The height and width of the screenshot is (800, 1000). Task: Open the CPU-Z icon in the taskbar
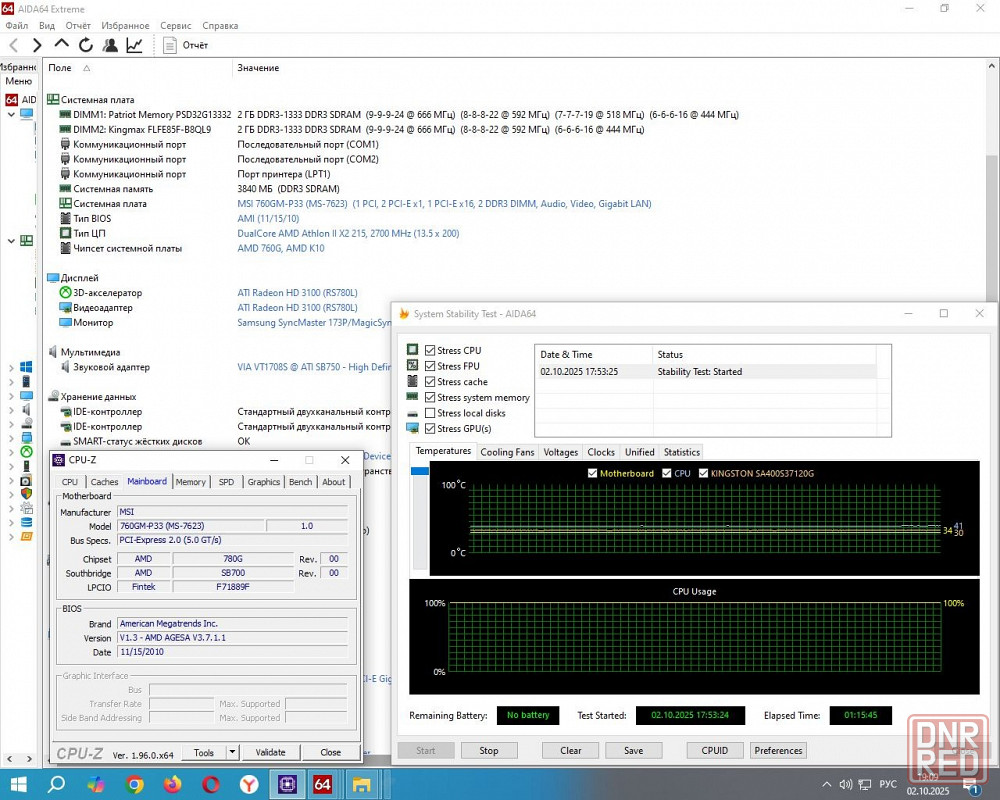pos(286,784)
